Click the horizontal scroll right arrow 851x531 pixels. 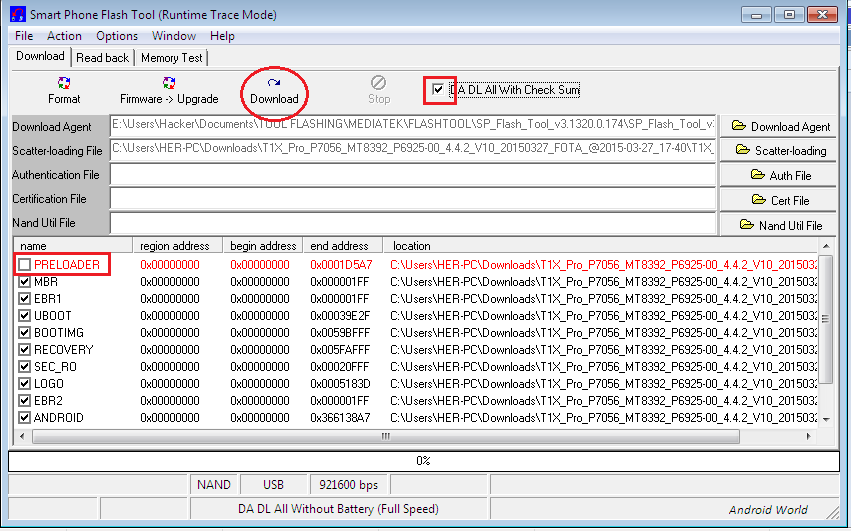click(x=809, y=436)
